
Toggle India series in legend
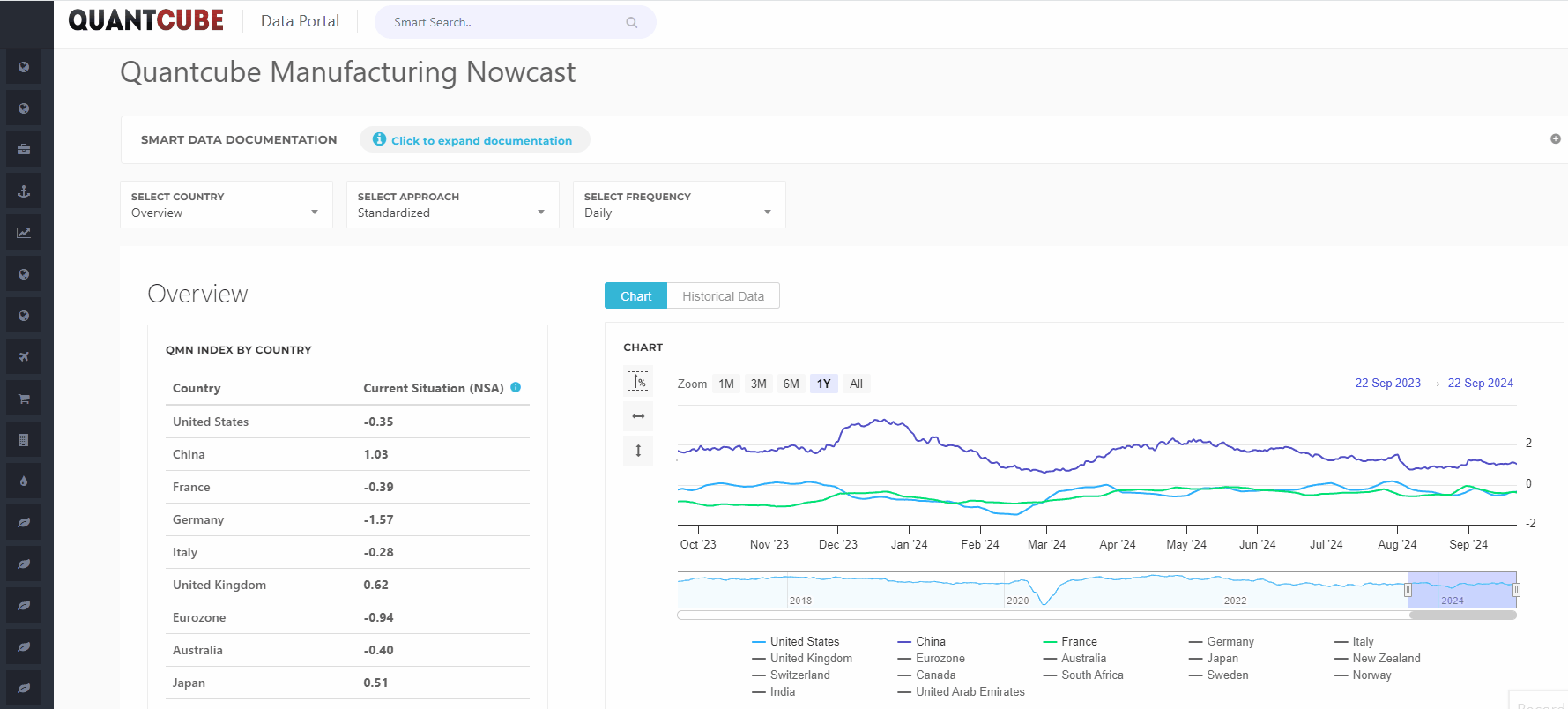[774, 692]
